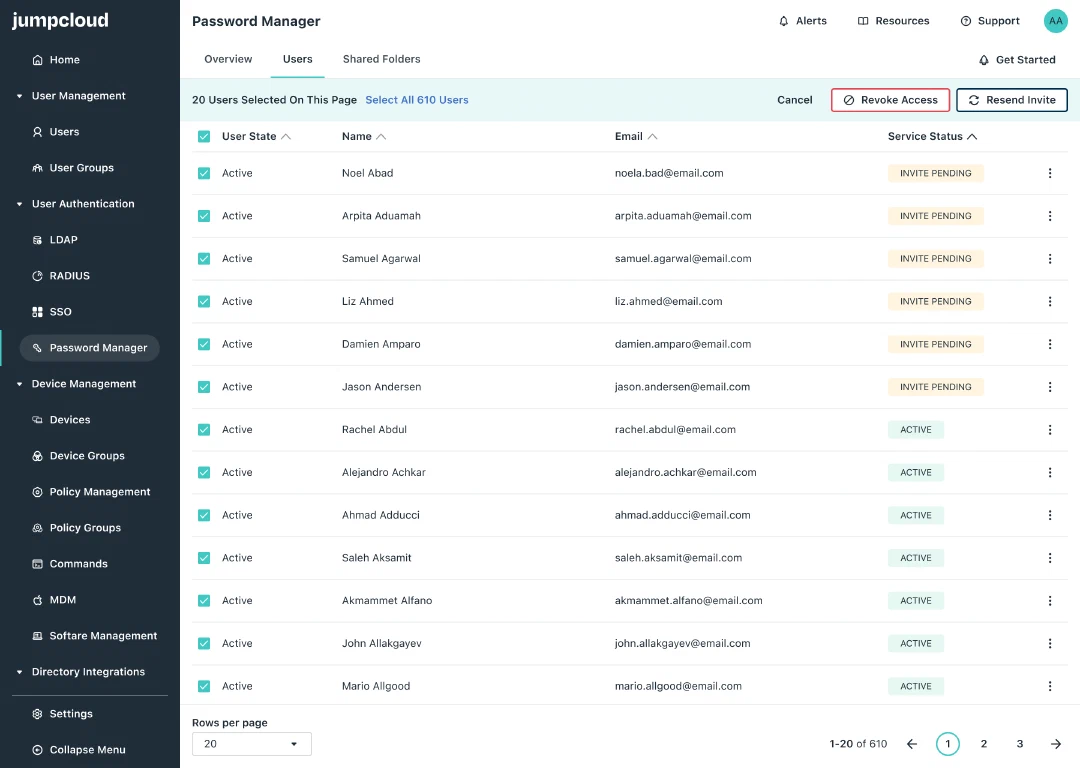Collapse the sidebar menu
The height and width of the screenshot is (768, 1080).
point(79,749)
